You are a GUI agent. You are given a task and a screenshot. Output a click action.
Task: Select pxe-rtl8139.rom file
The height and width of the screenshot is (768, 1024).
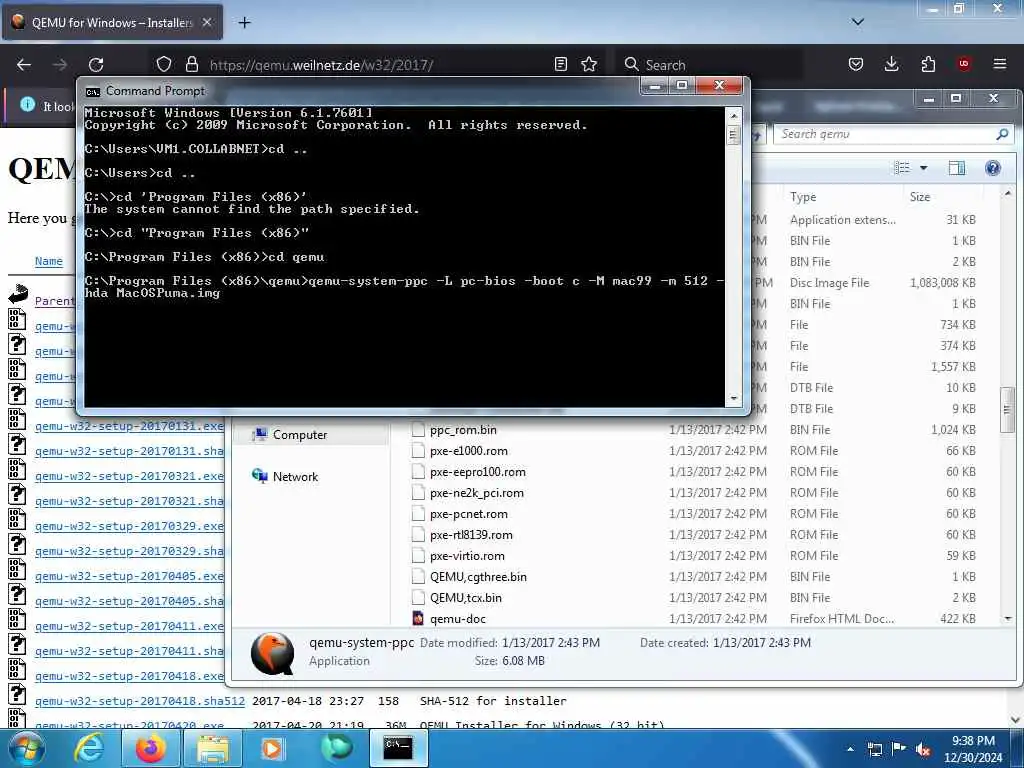471,535
